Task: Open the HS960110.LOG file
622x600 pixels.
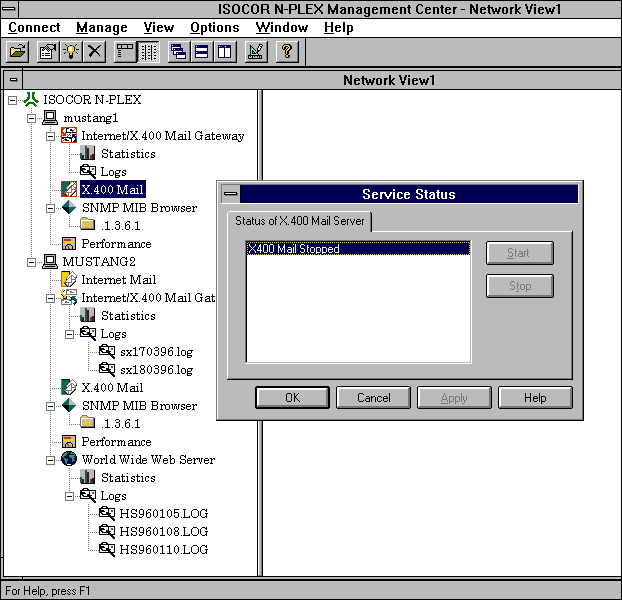Action: 163,549
